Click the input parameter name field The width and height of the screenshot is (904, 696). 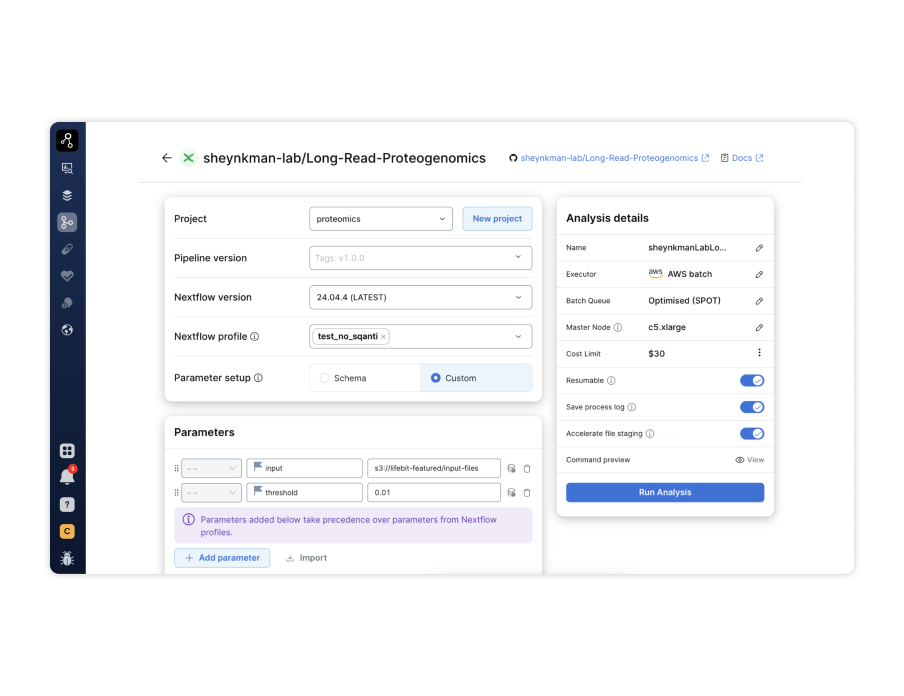click(x=304, y=469)
